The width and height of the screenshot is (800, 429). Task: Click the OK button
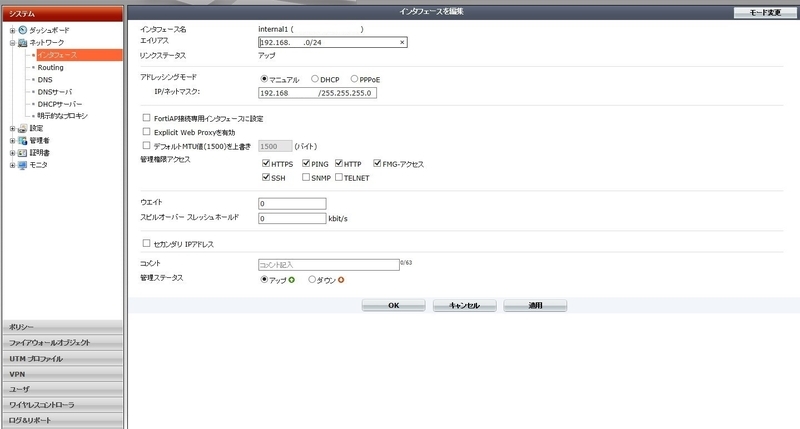point(393,306)
